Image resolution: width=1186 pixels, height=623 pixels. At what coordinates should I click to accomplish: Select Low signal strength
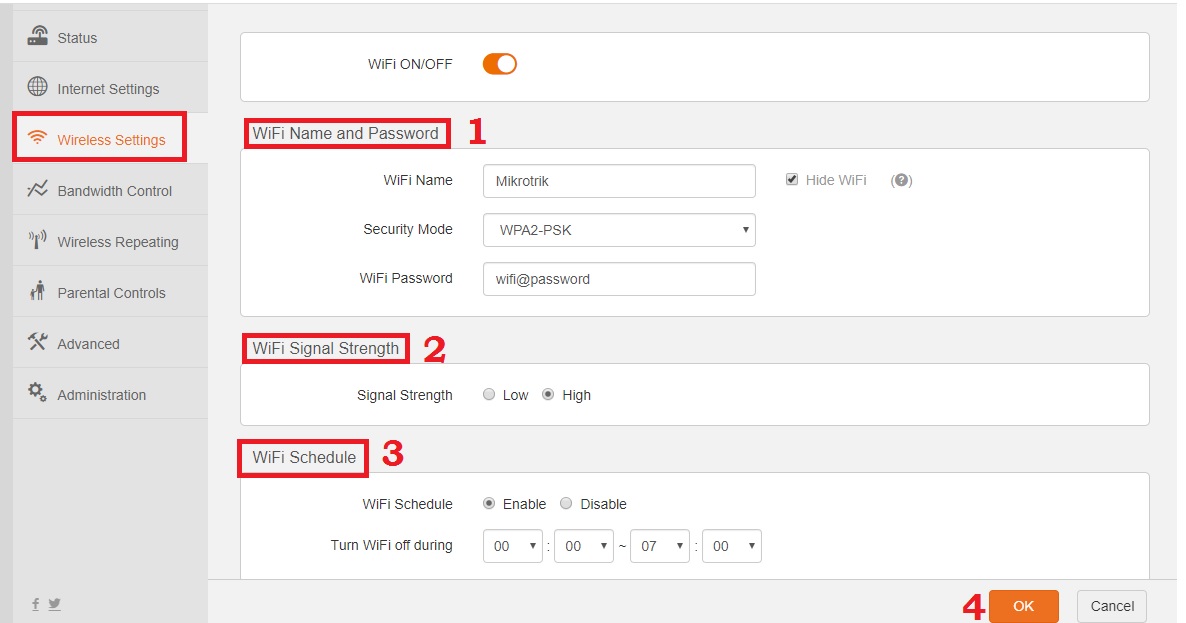tap(489, 395)
